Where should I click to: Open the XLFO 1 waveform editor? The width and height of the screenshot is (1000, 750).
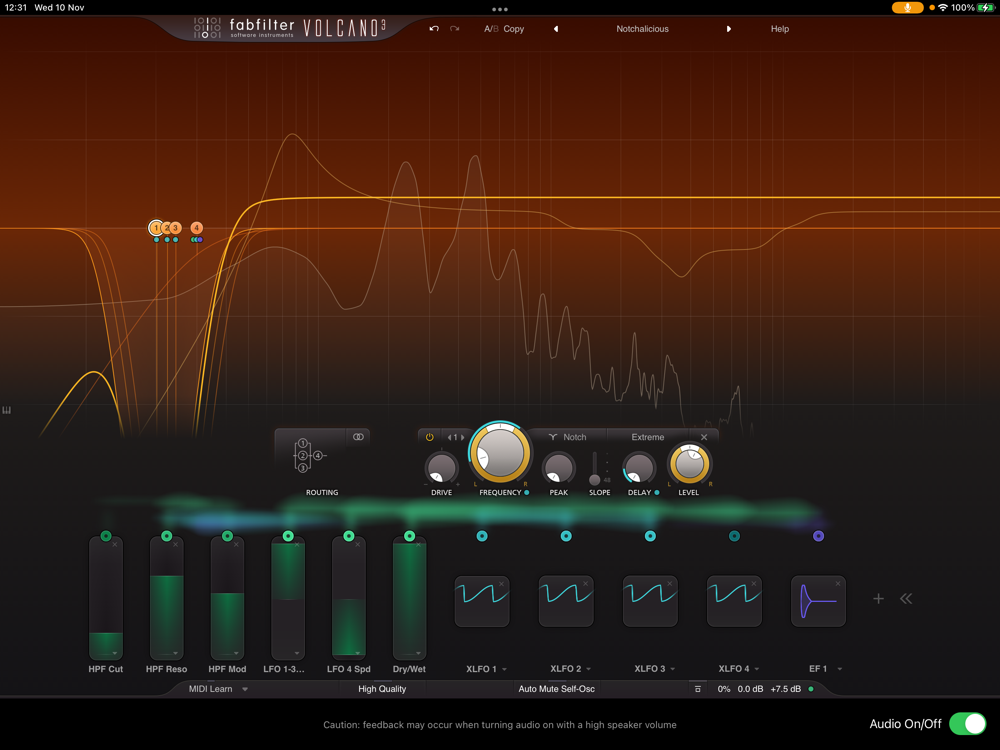click(482, 601)
